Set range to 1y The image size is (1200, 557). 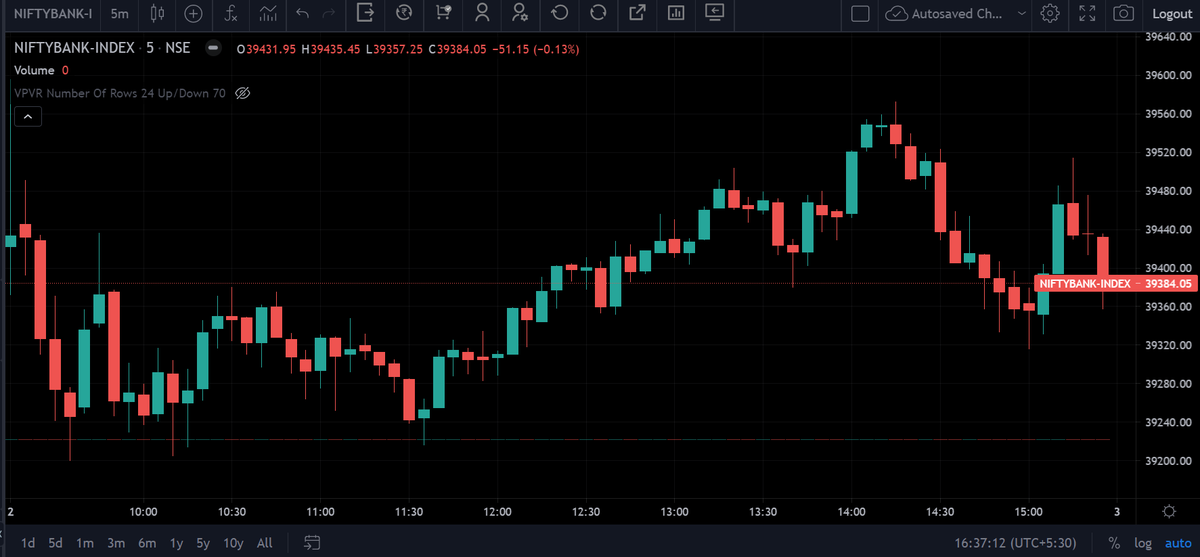[176, 543]
